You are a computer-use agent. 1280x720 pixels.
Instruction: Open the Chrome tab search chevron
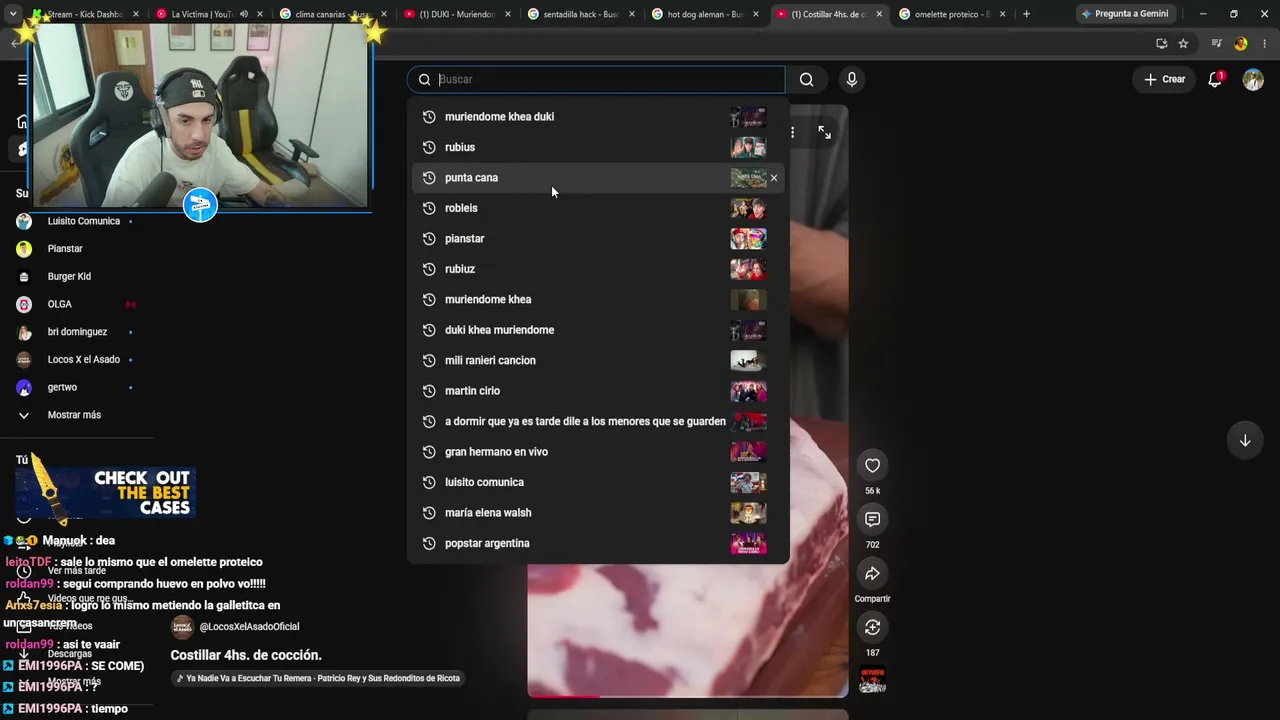click(12, 14)
